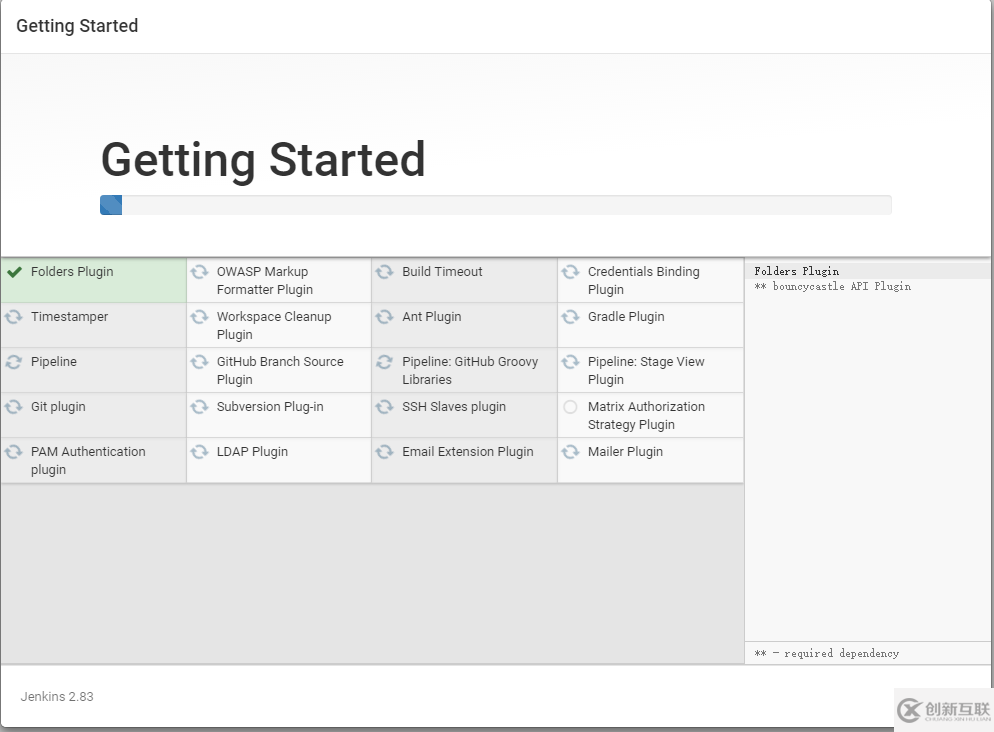Click the spinning icon beside Pipeline

14,362
